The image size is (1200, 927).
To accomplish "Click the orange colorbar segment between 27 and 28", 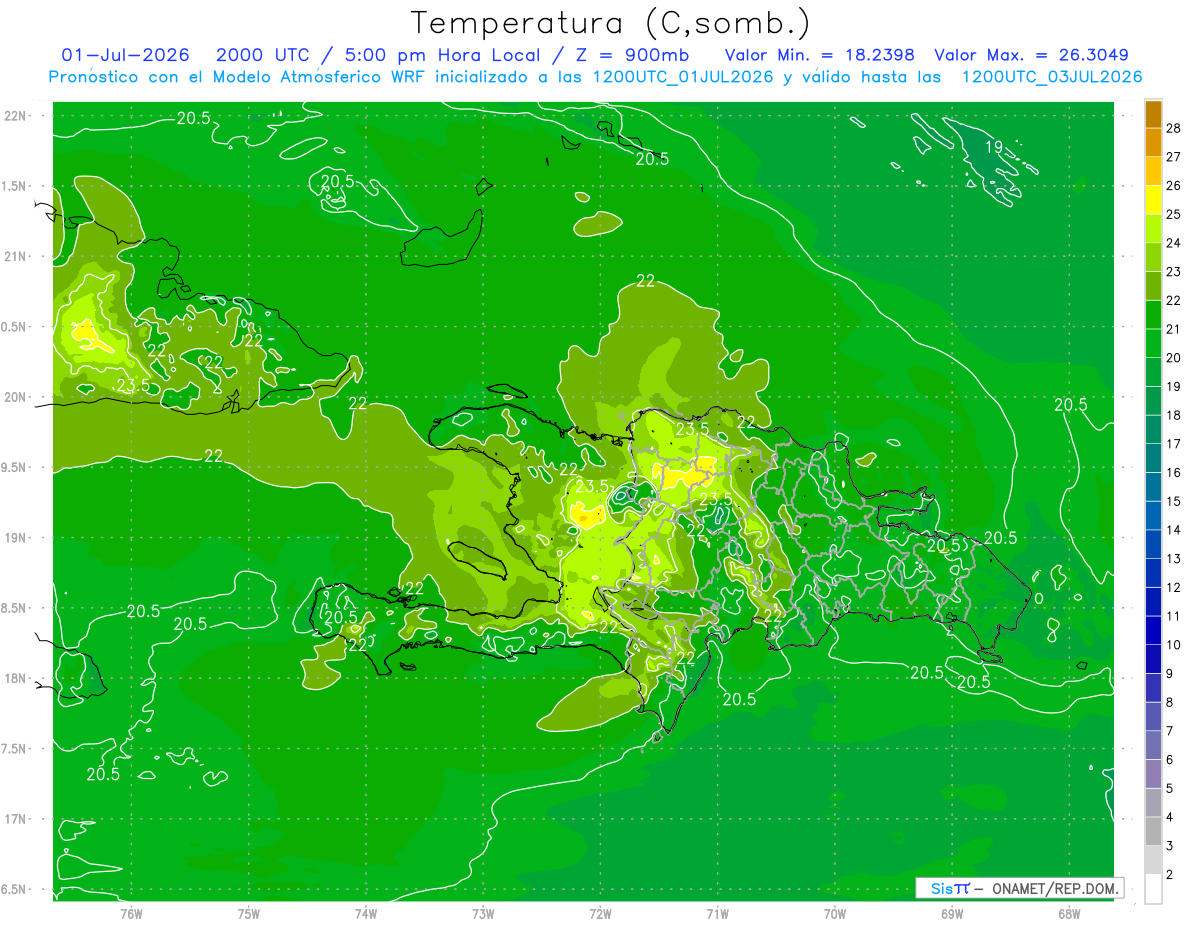I will [1153, 142].
